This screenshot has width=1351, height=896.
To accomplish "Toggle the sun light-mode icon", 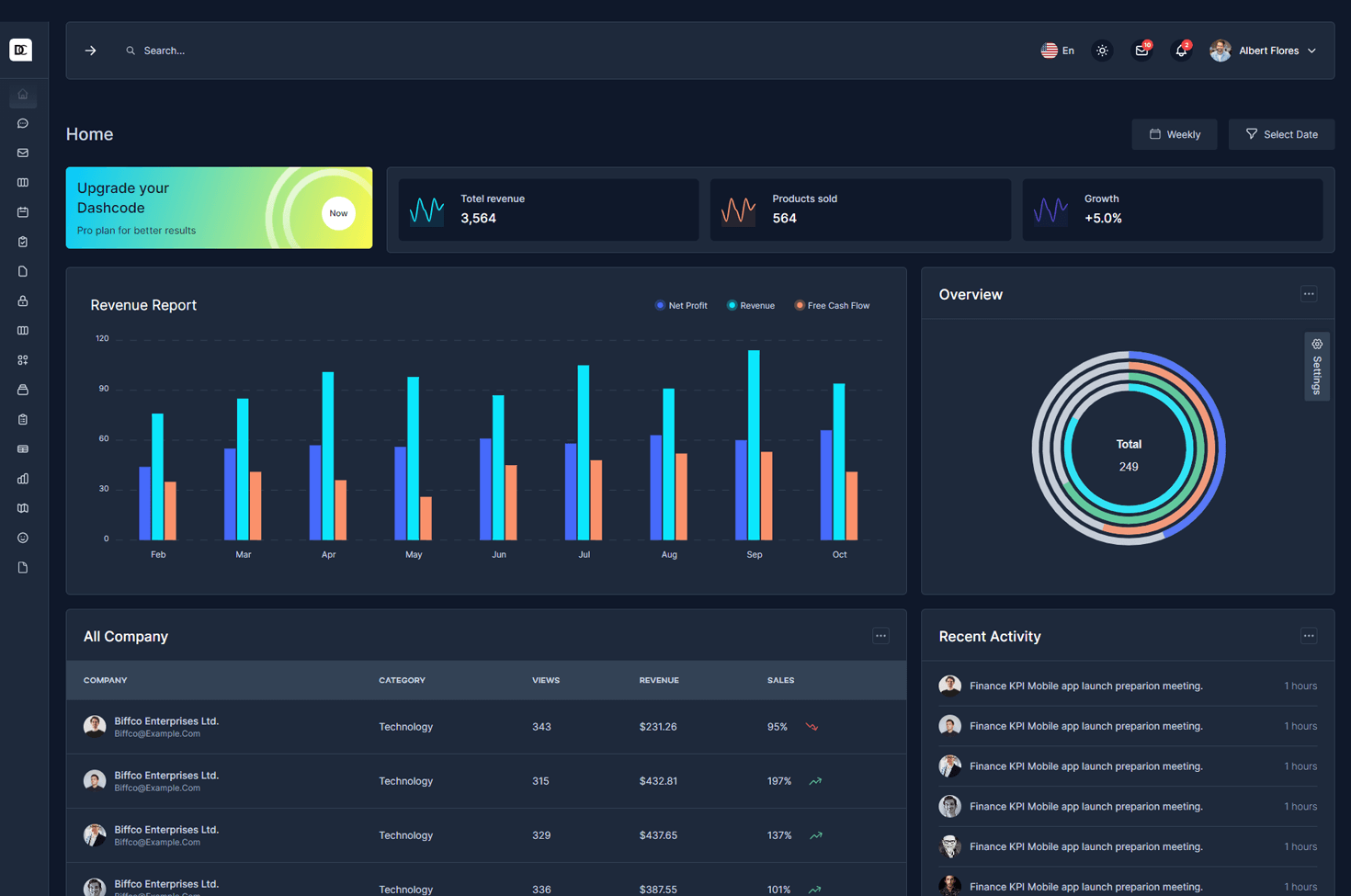I will click(1102, 51).
